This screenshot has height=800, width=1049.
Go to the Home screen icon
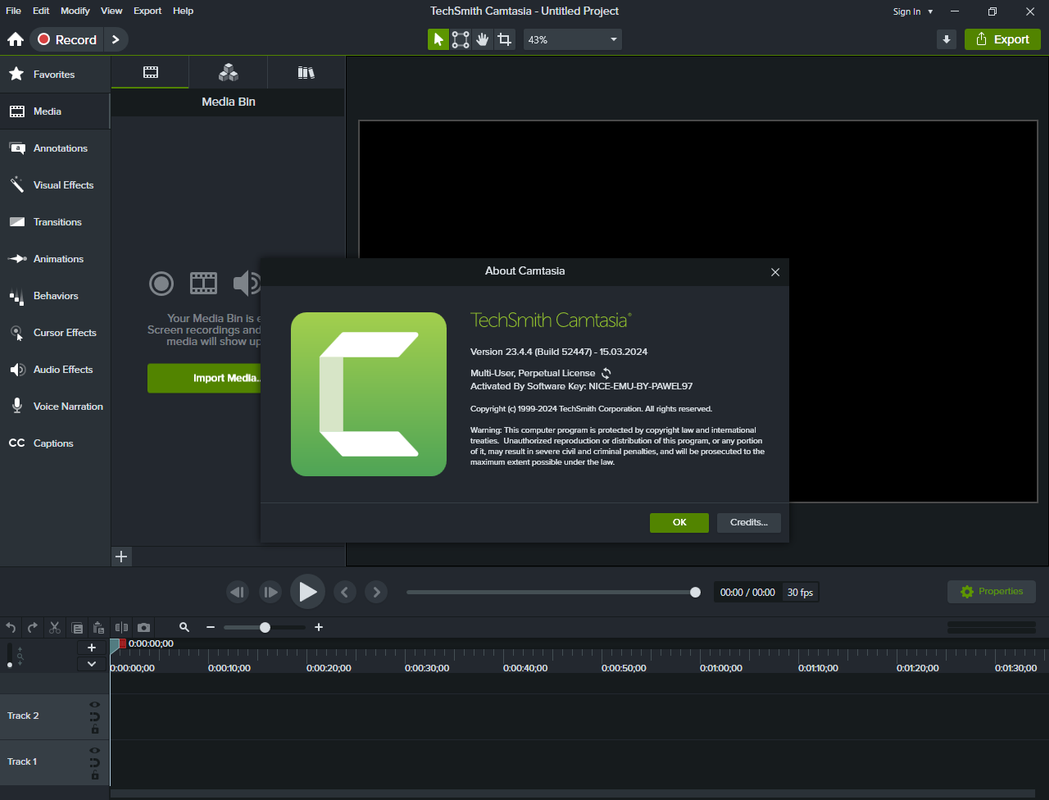(x=15, y=39)
